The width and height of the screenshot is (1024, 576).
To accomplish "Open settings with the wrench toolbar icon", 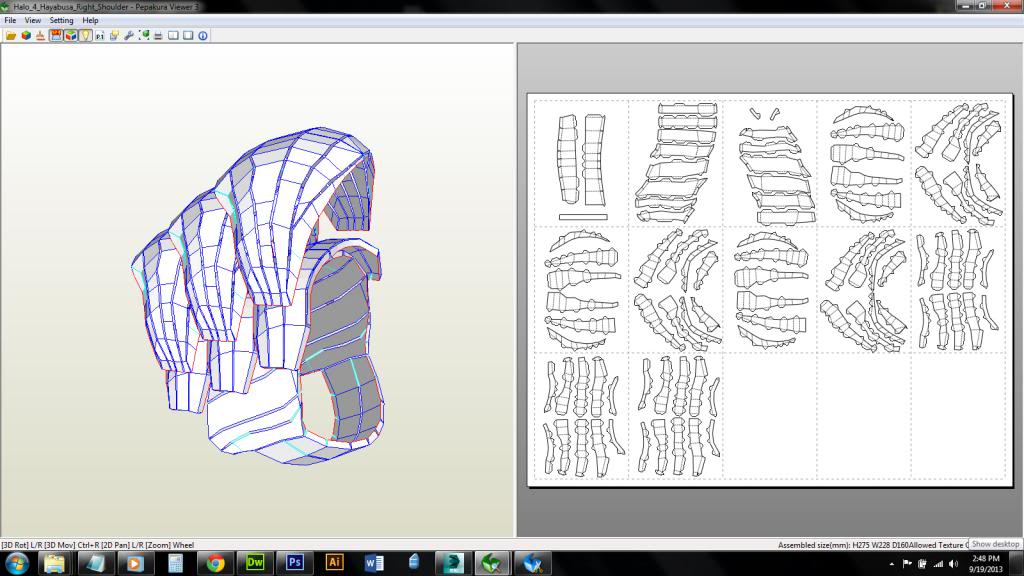I will click(x=129, y=35).
